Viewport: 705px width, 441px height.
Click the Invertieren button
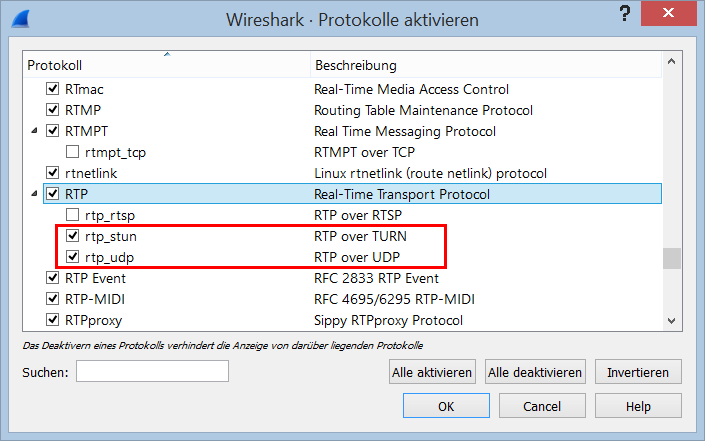click(x=638, y=372)
